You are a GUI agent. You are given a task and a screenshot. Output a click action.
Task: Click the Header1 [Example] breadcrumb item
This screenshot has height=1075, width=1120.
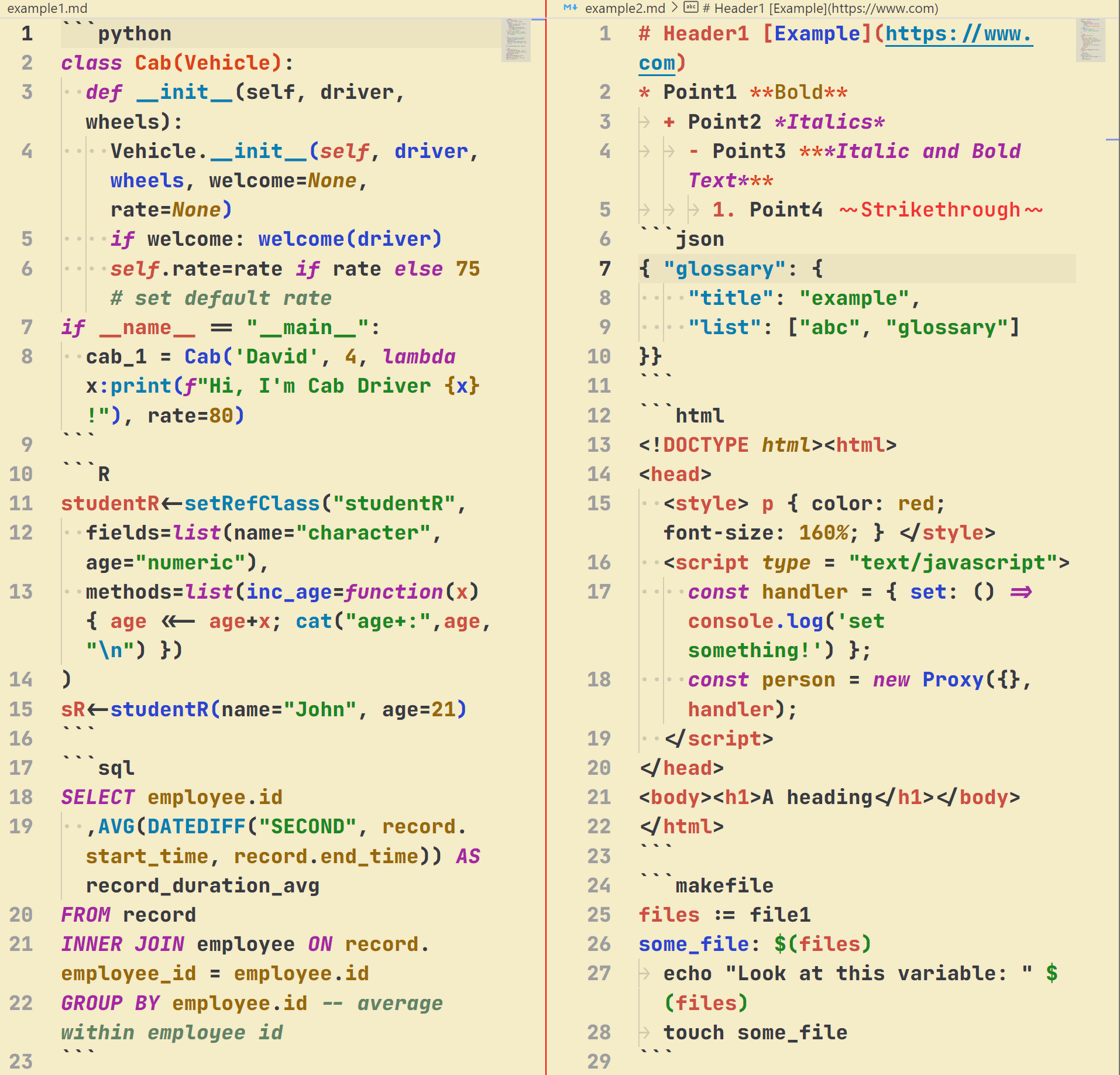point(820,8)
